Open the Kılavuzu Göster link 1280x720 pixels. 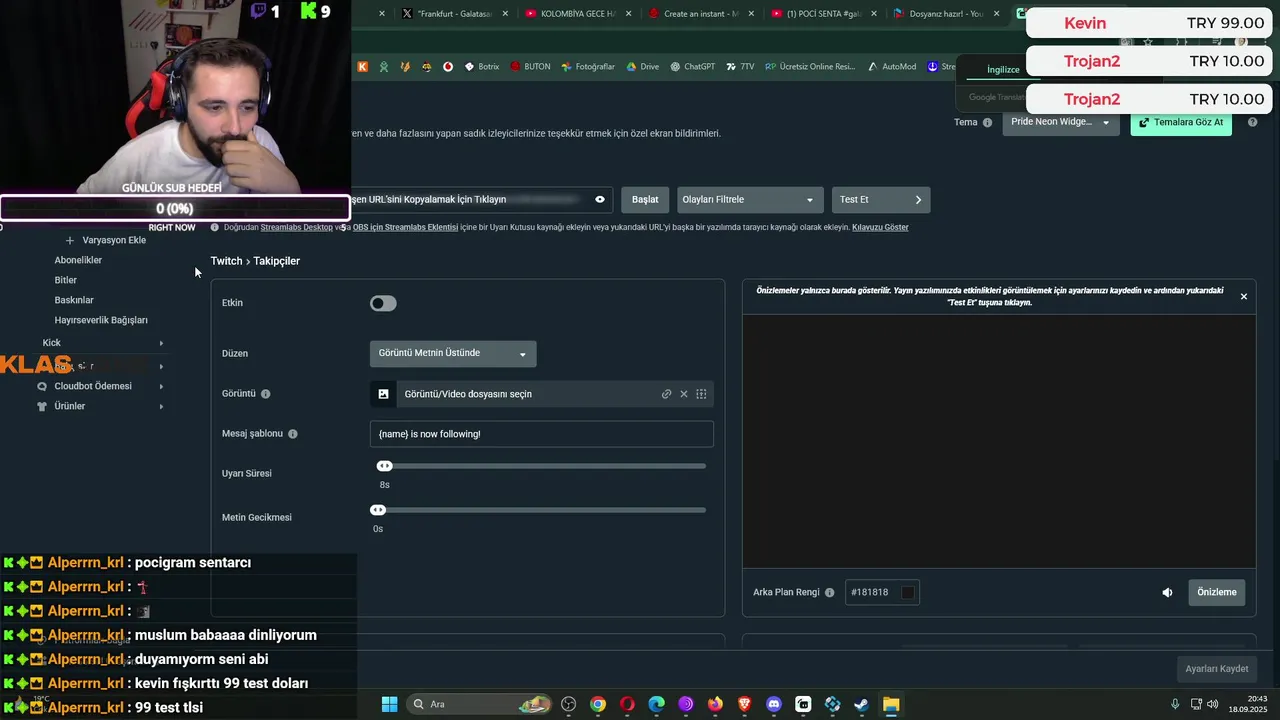(880, 227)
